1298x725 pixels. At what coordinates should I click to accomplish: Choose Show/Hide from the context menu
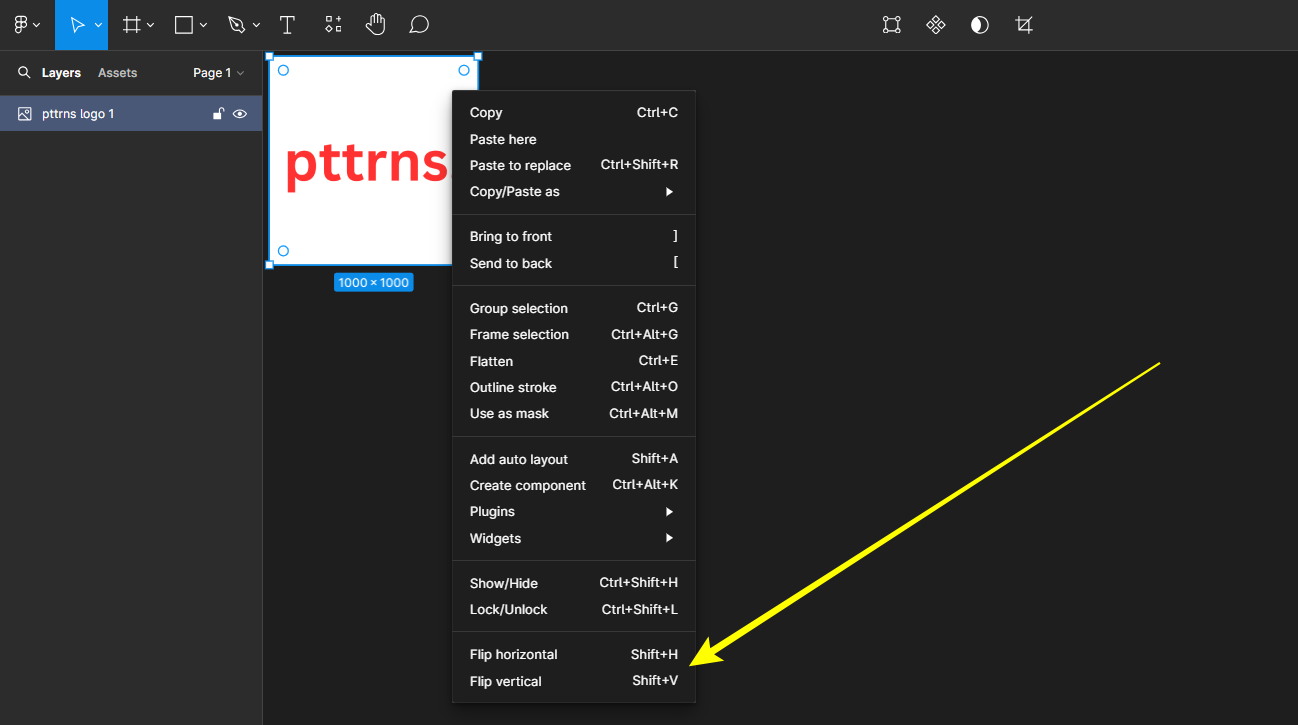pos(574,583)
